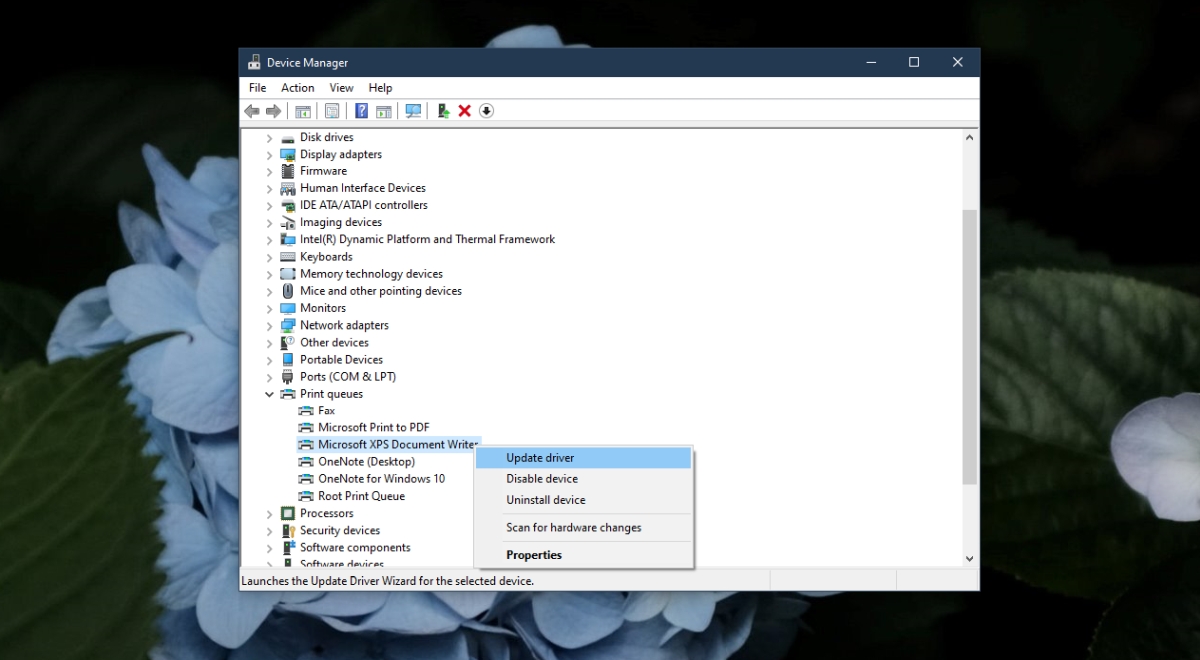Toggle the console tree pane icon

coord(303,111)
